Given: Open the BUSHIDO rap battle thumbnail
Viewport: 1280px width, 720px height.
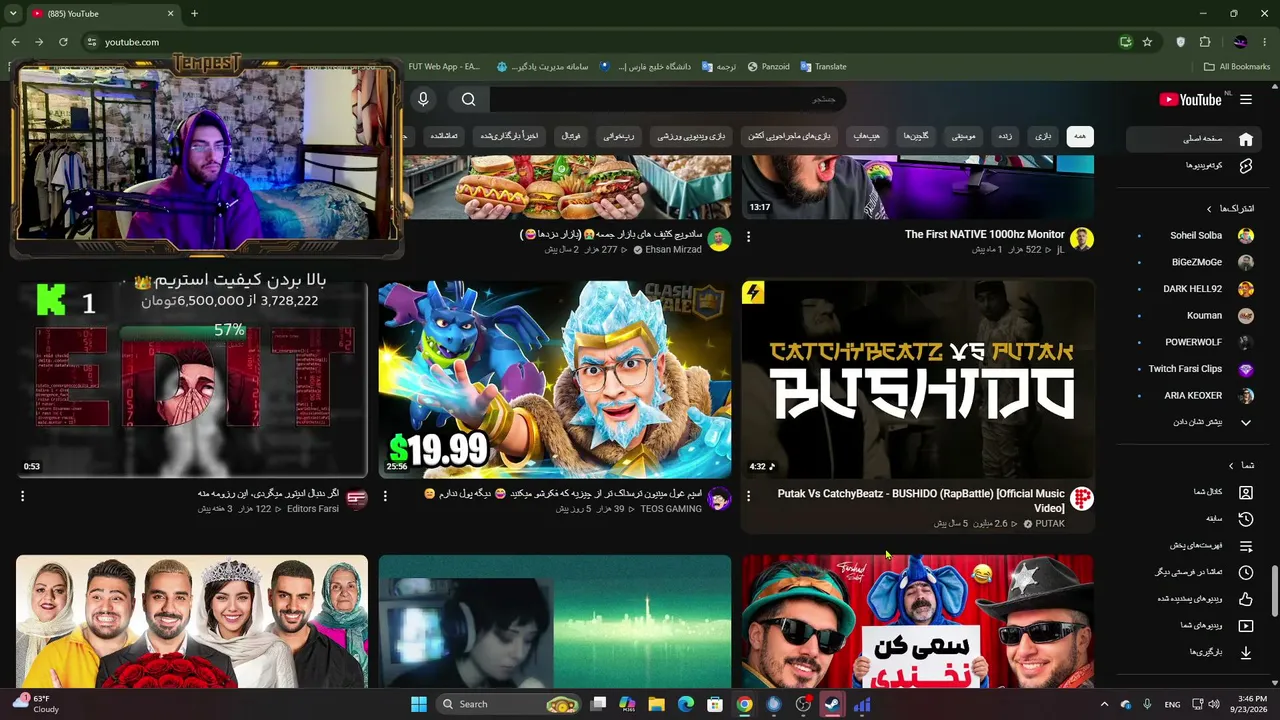Looking at the screenshot, I should (918, 379).
